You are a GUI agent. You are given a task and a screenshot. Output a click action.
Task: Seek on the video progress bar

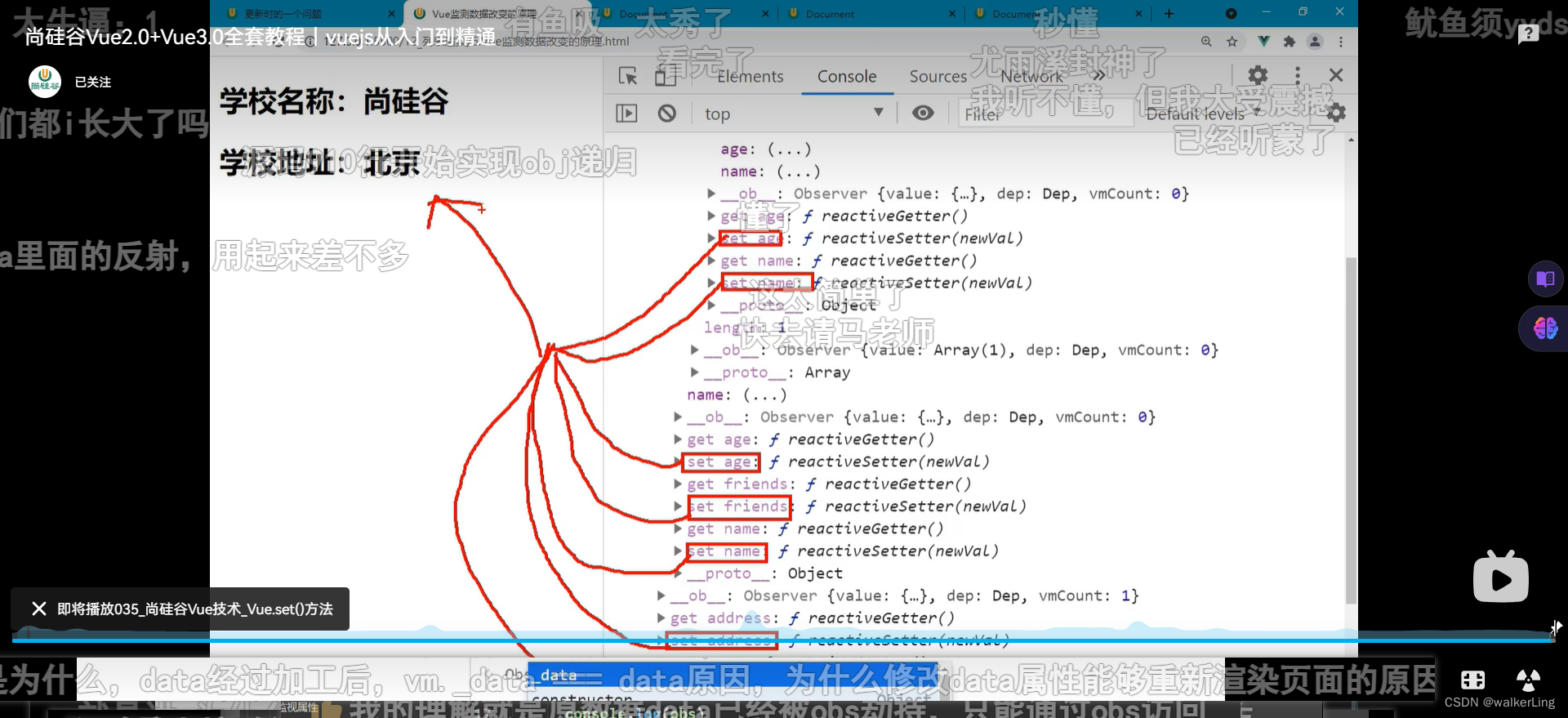782,640
